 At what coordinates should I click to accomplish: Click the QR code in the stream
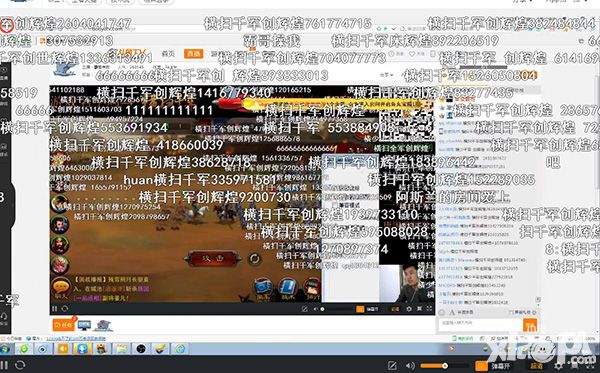pos(407,124)
